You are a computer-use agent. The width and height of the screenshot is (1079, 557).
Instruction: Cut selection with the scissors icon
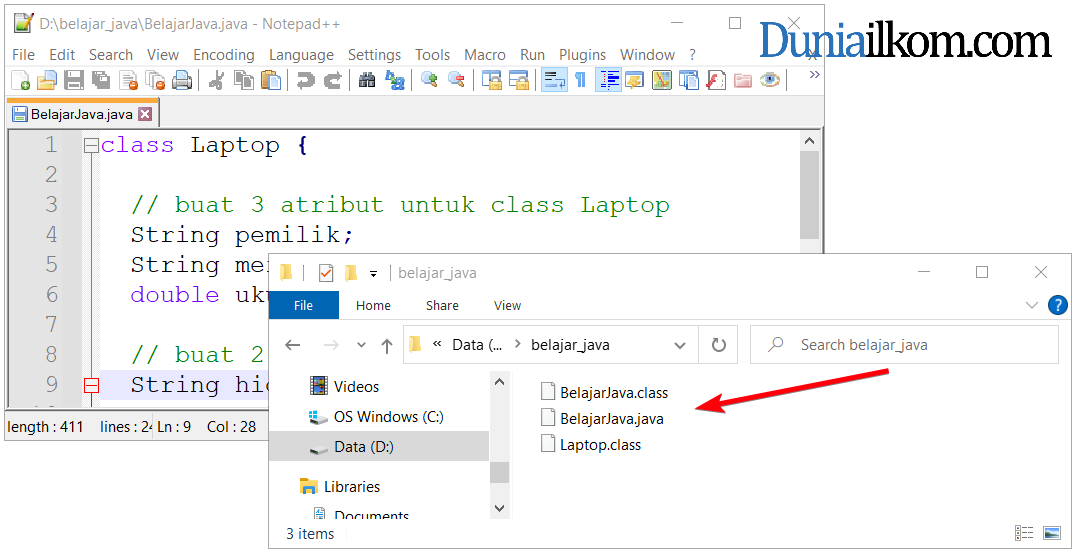point(216,81)
